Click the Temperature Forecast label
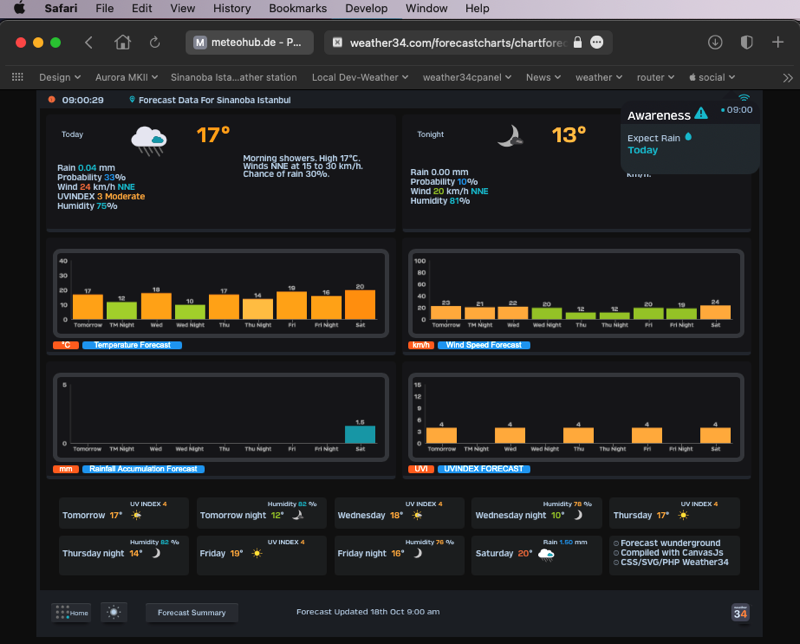800x644 pixels. (x=132, y=345)
